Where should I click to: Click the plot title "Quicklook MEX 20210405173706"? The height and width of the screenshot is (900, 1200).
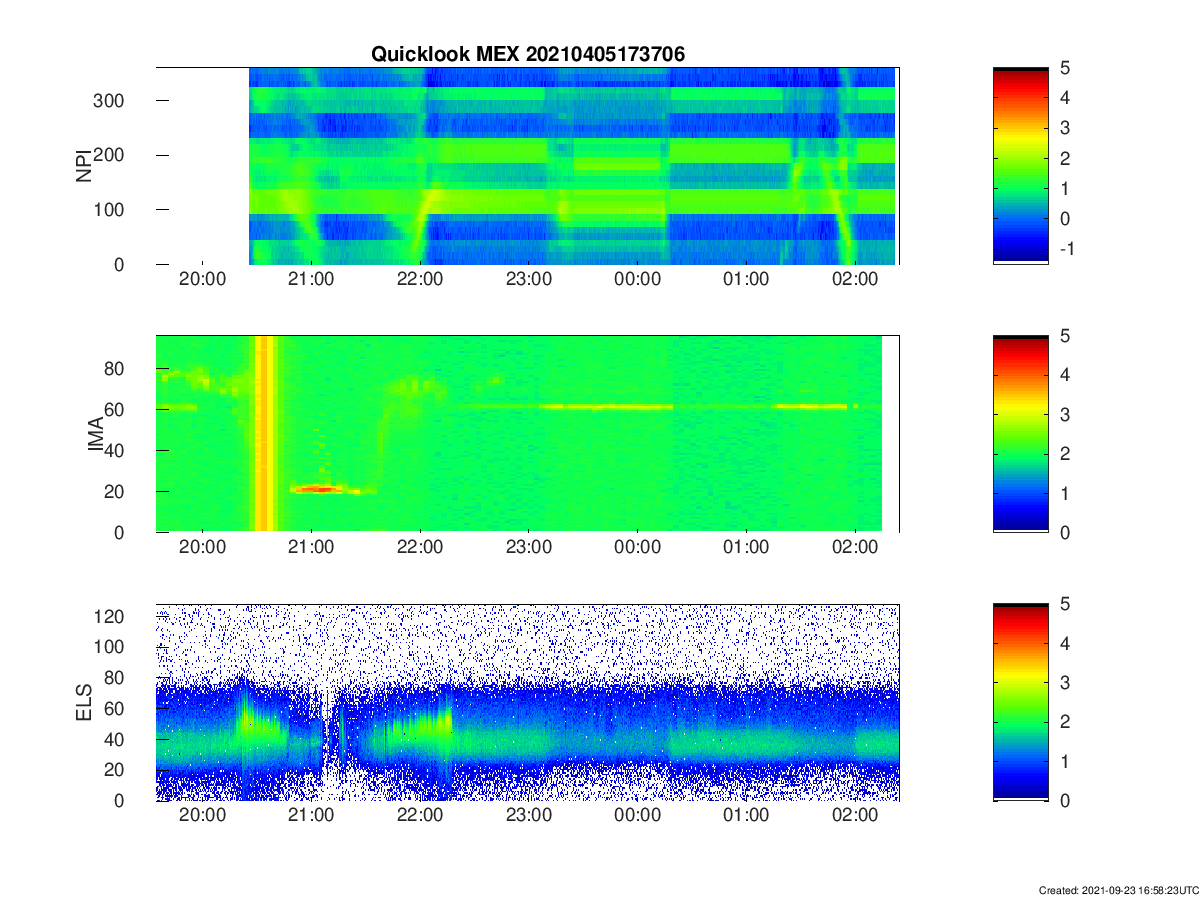[528, 55]
